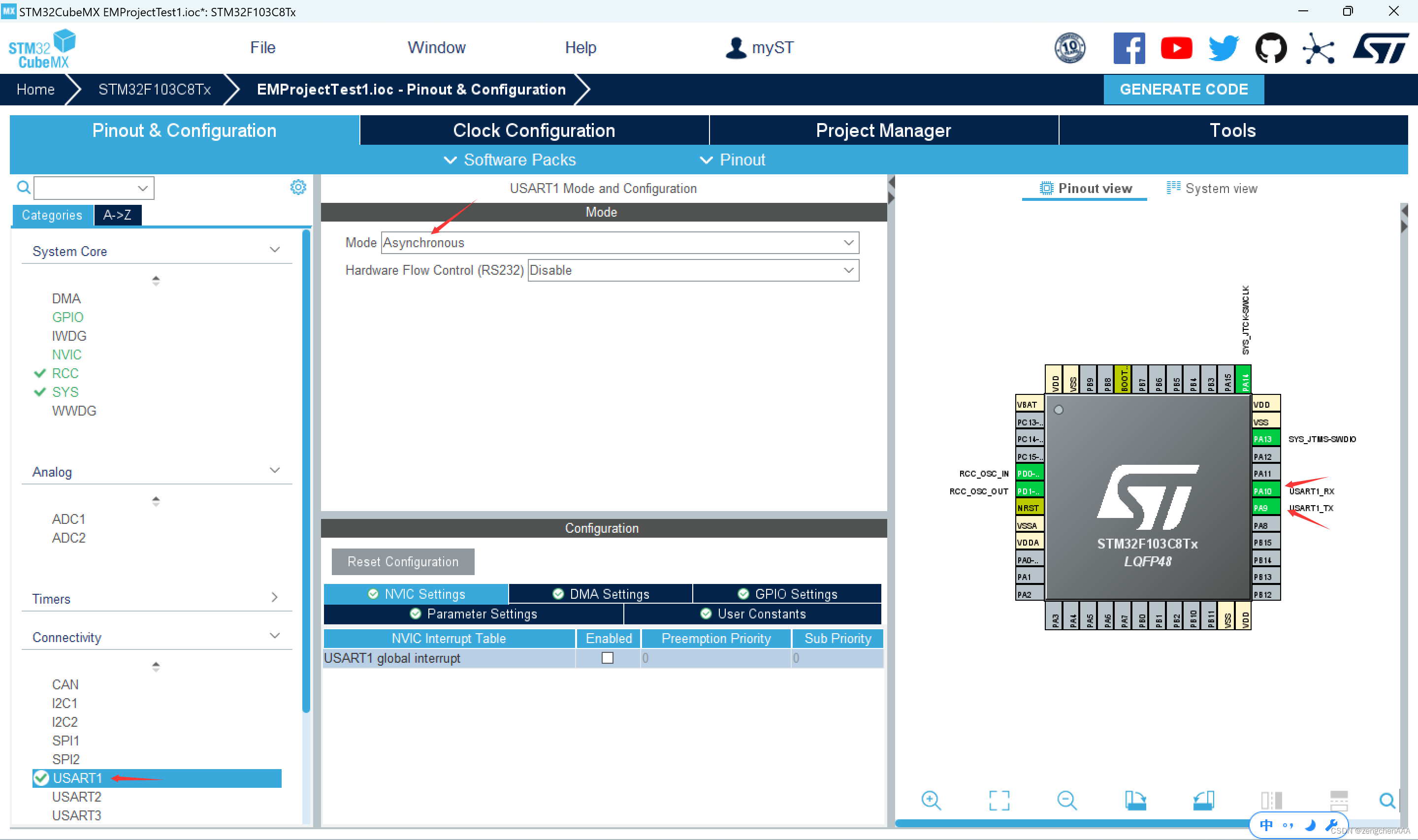Image resolution: width=1418 pixels, height=840 pixels.
Task: Click the panel collapse arrow beside USART1 configuration
Action: click(892, 182)
